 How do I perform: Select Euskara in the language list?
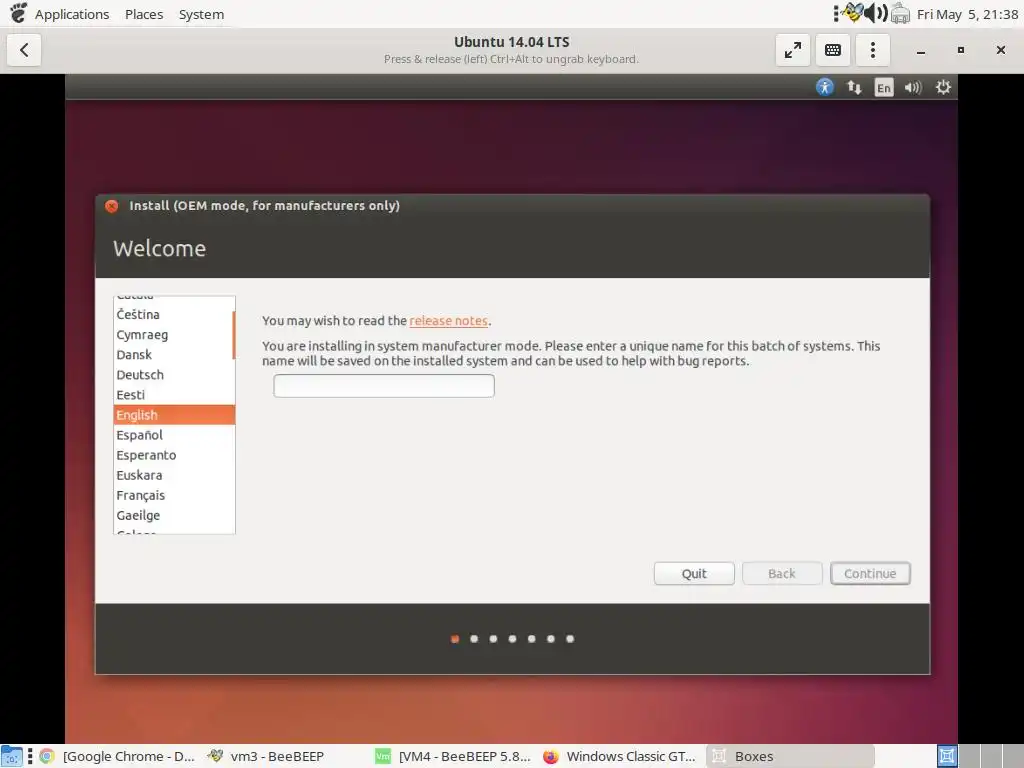[x=173, y=475]
